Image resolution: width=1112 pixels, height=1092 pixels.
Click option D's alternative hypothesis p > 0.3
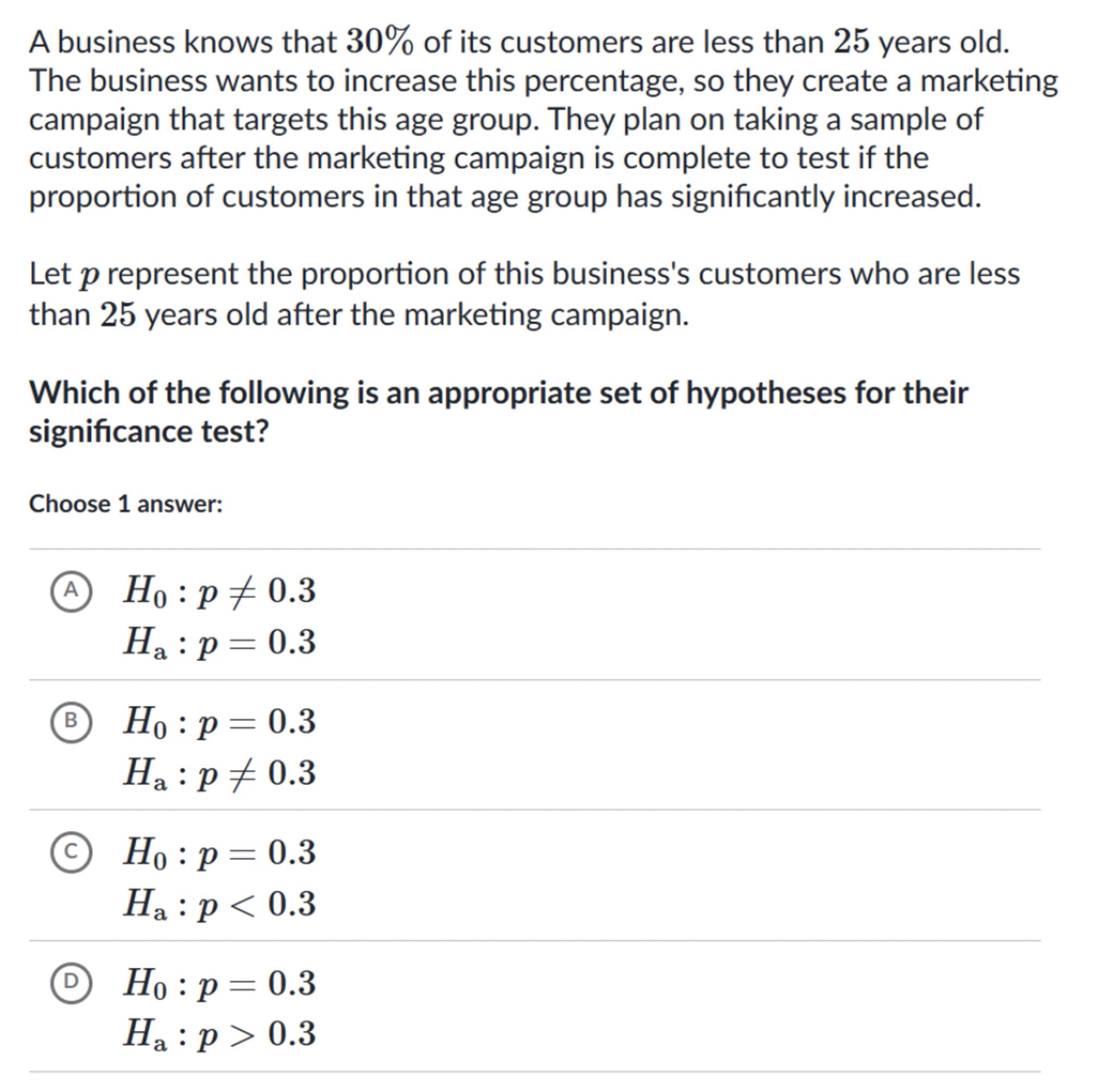pos(219,1034)
